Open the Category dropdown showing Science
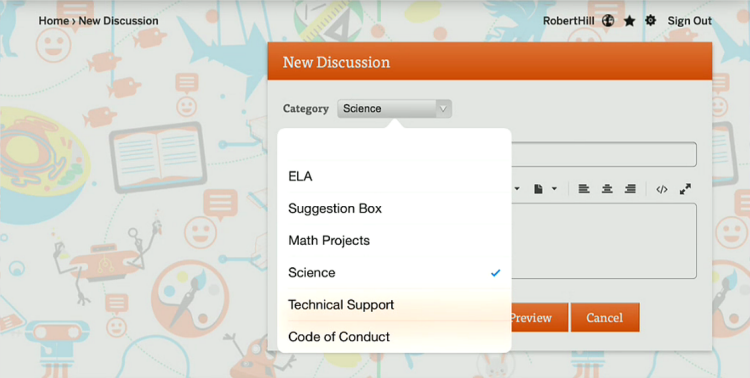 (394, 109)
